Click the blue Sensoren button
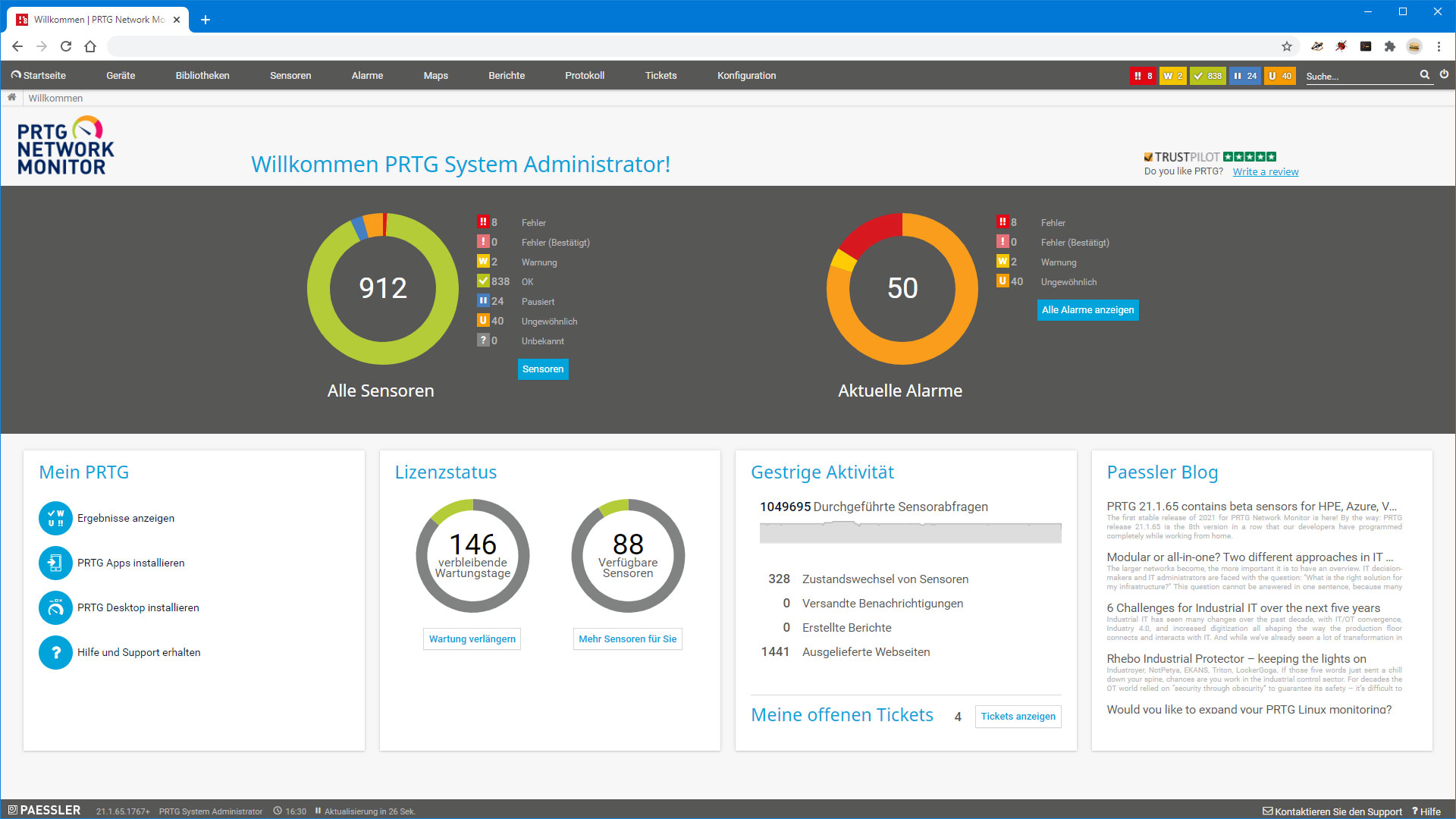This screenshot has width=1456, height=819. click(x=543, y=369)
